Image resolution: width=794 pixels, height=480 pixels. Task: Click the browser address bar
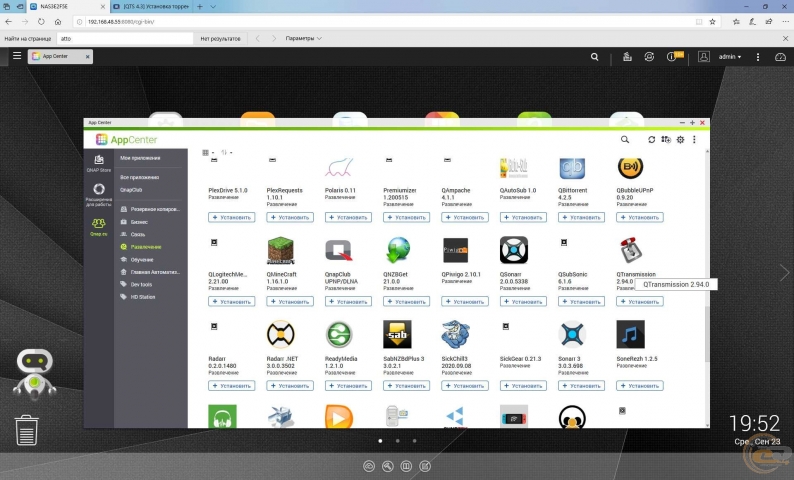tap(385, 22)
